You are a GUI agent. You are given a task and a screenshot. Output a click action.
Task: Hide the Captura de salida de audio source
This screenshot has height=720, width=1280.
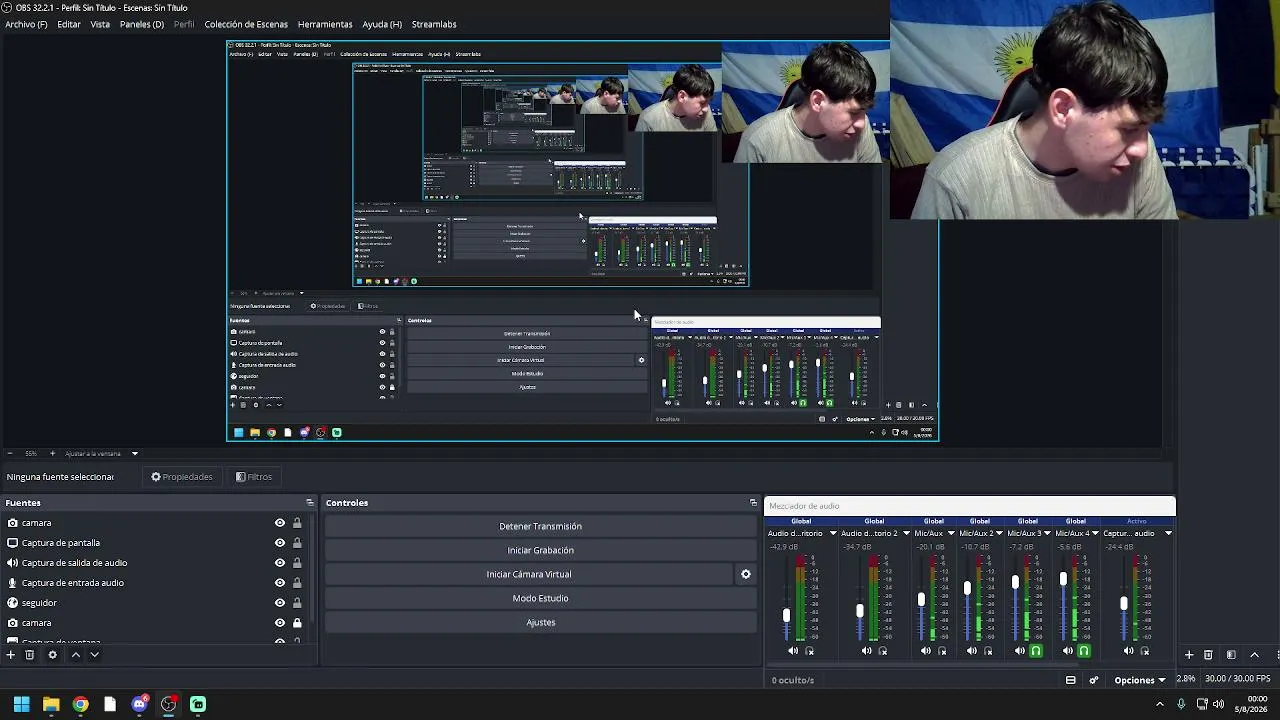coord(280,563)
